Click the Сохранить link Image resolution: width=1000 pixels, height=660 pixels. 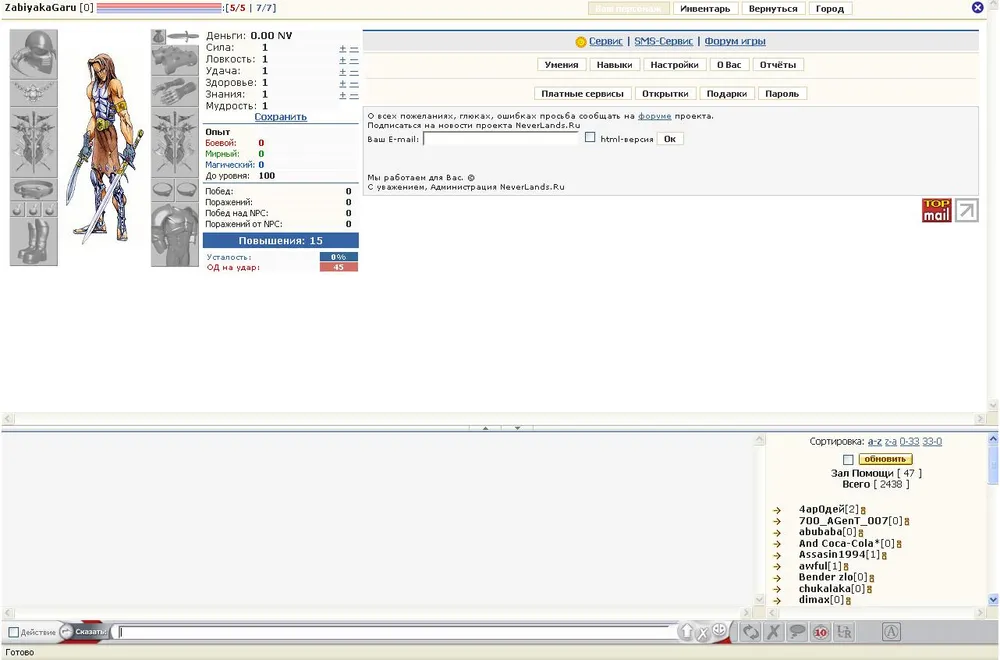tap(280, 117)
